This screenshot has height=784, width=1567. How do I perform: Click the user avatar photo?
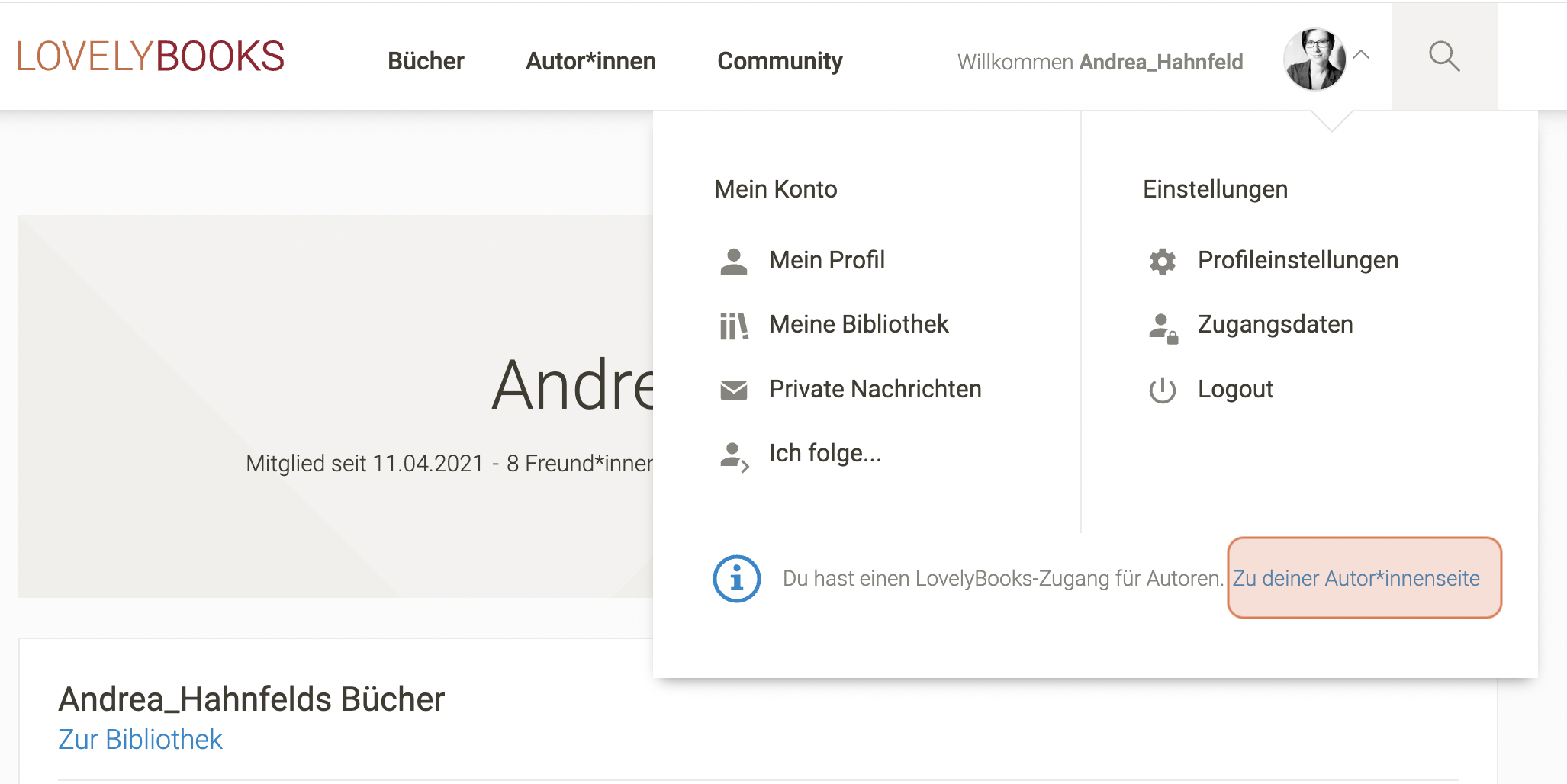coord(1314,59)
